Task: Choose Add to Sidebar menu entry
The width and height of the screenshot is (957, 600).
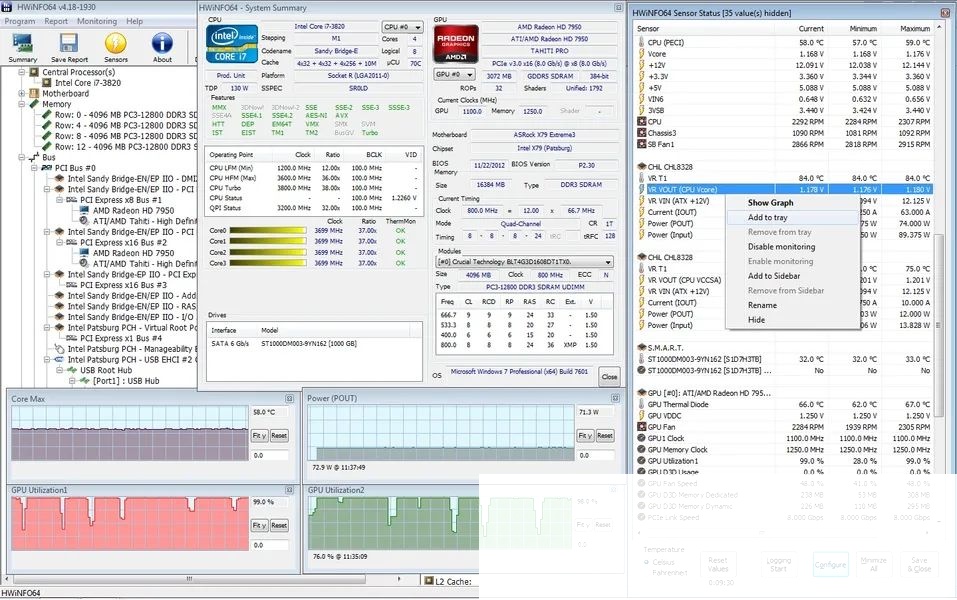Action: coord(774,276)
